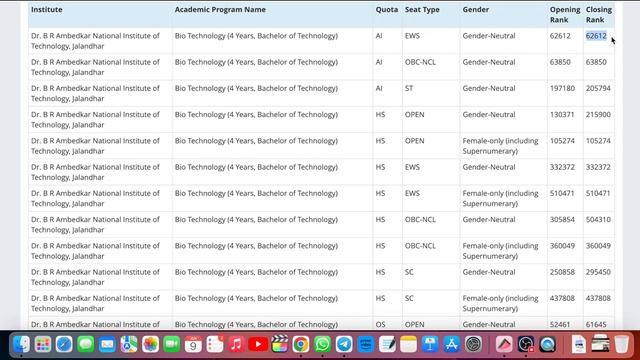Image resolution: width=640 pixels, height=360 pixels.
Task: Launch Keynote from the dock
Action: (x=430, y=344)
